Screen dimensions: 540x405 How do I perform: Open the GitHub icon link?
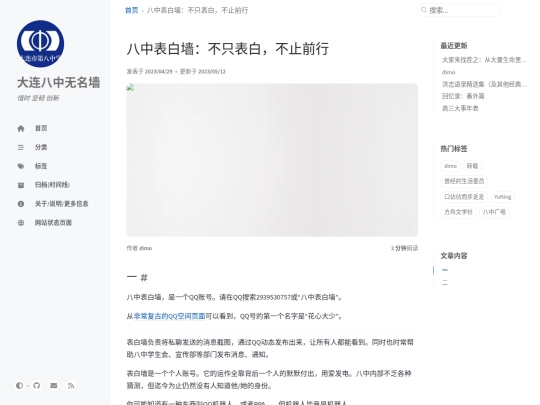[37, 385]
